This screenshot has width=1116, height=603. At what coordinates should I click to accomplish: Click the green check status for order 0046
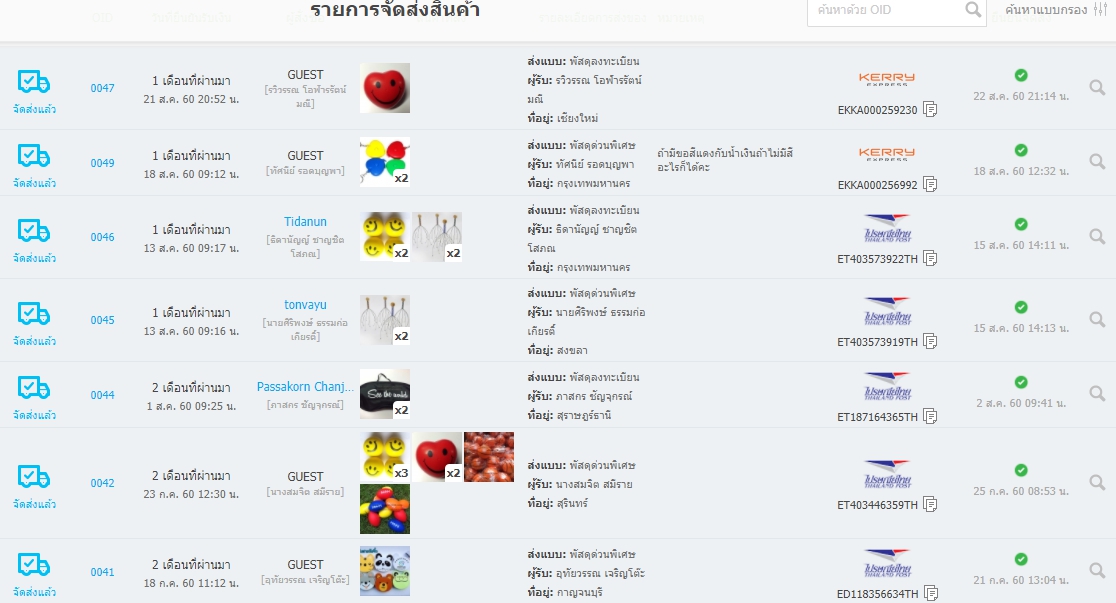coord(1021,224)
